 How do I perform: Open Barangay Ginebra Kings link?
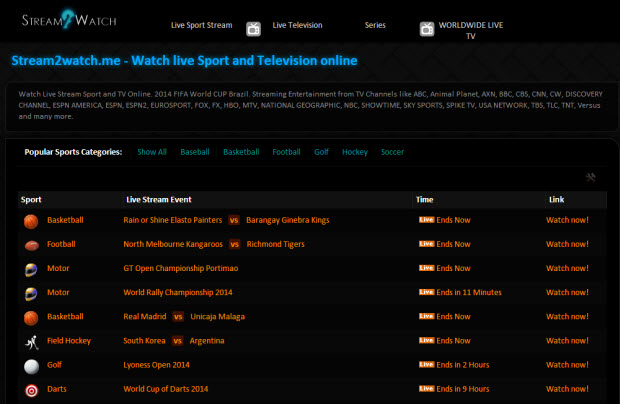[x=287, y=220]
